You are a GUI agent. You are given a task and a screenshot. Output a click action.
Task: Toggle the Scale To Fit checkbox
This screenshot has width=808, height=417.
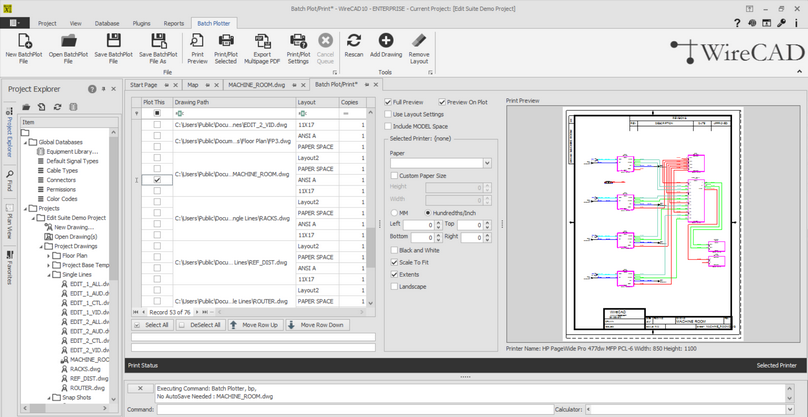click(394, 262)
